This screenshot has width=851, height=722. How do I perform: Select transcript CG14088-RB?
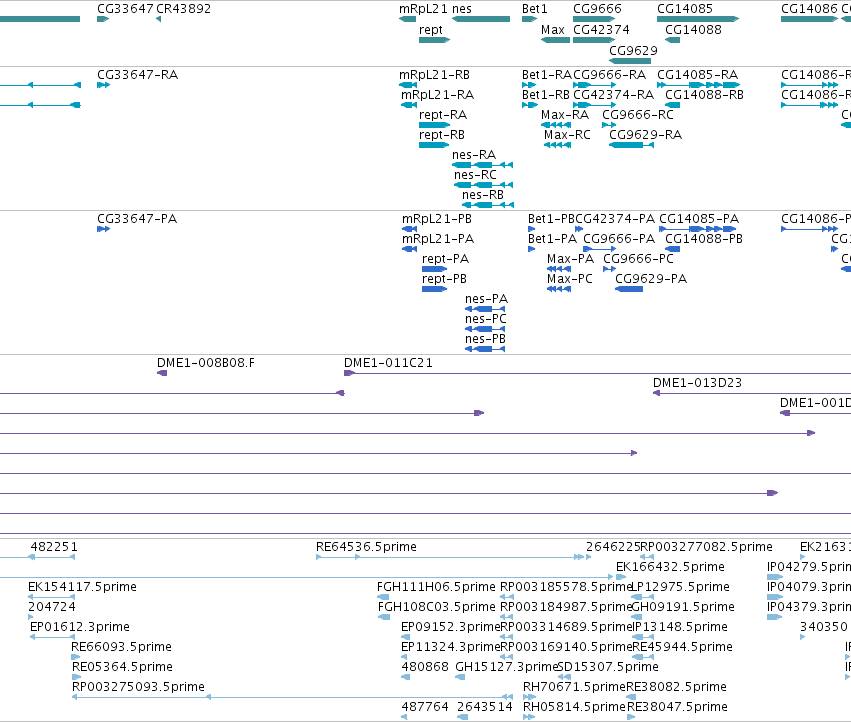(x=672, y=105)
